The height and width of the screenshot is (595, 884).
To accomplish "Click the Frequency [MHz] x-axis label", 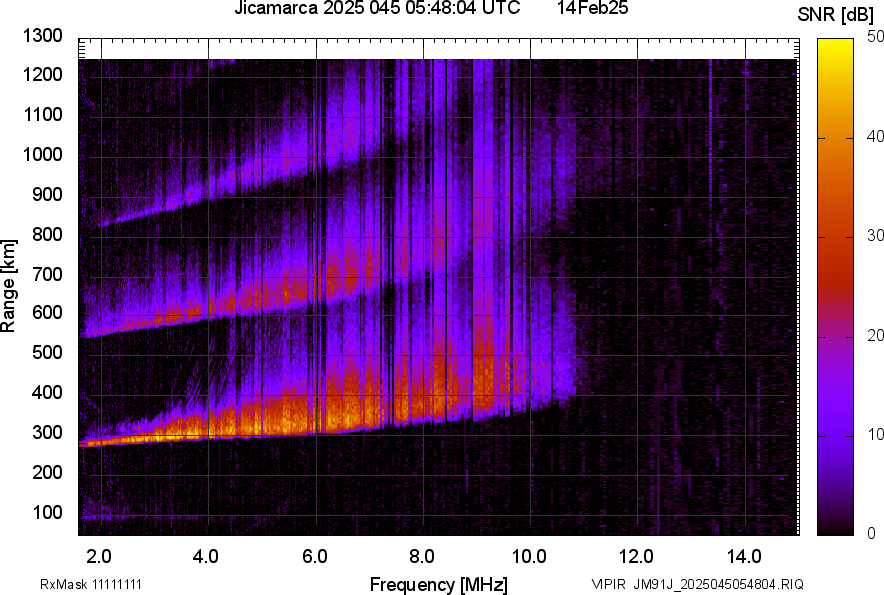I will pos(438,584).
